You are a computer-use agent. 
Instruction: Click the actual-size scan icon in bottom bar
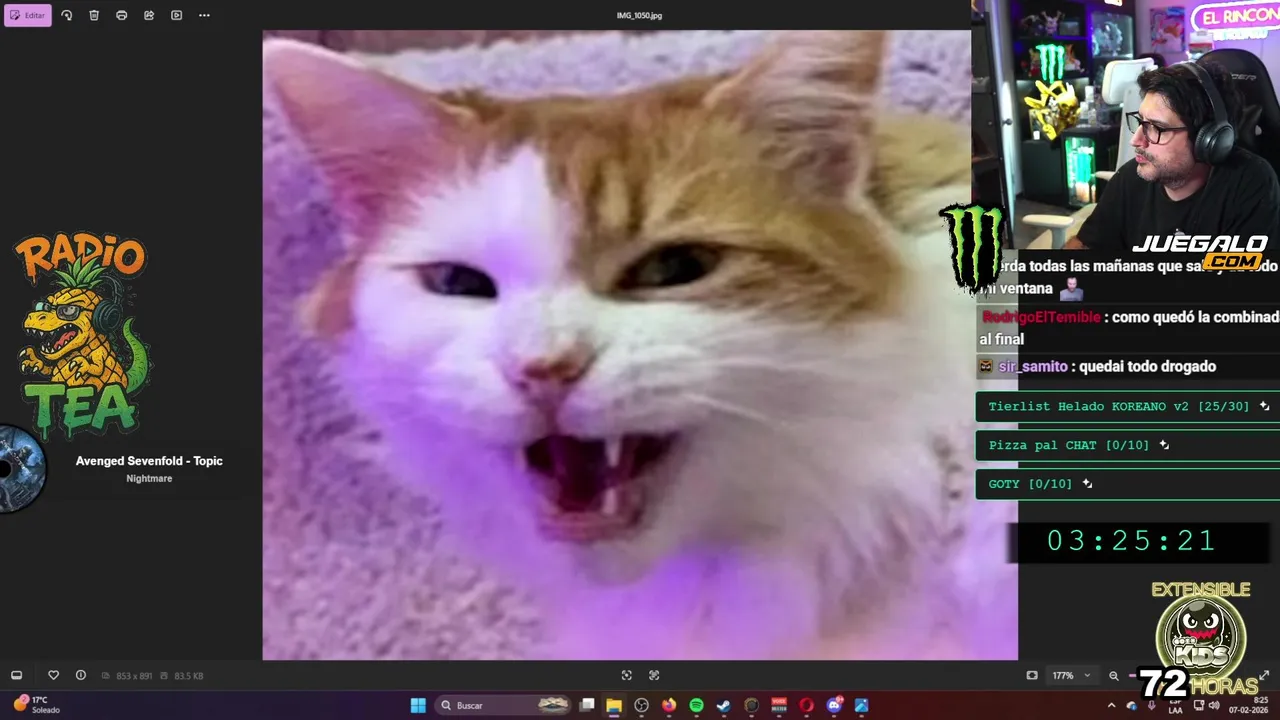(654, 675)
